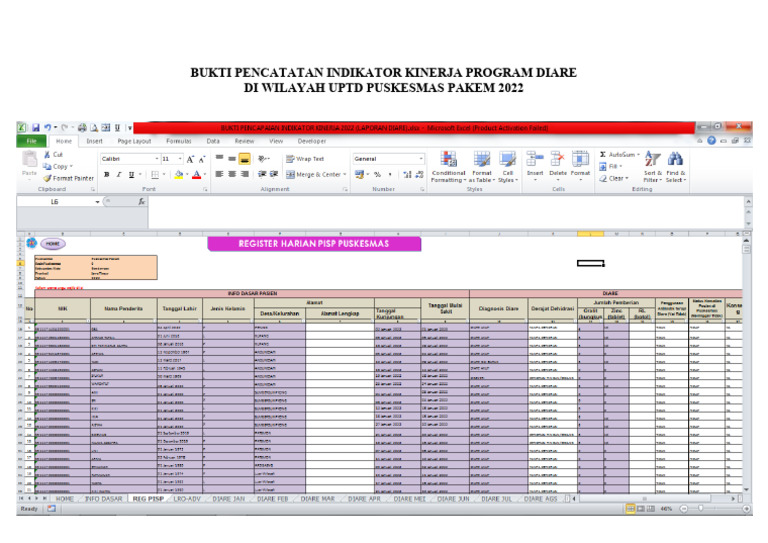Open the AutoSum dropdown
This screenshot has width=768, height=543.
click(640, 155)
